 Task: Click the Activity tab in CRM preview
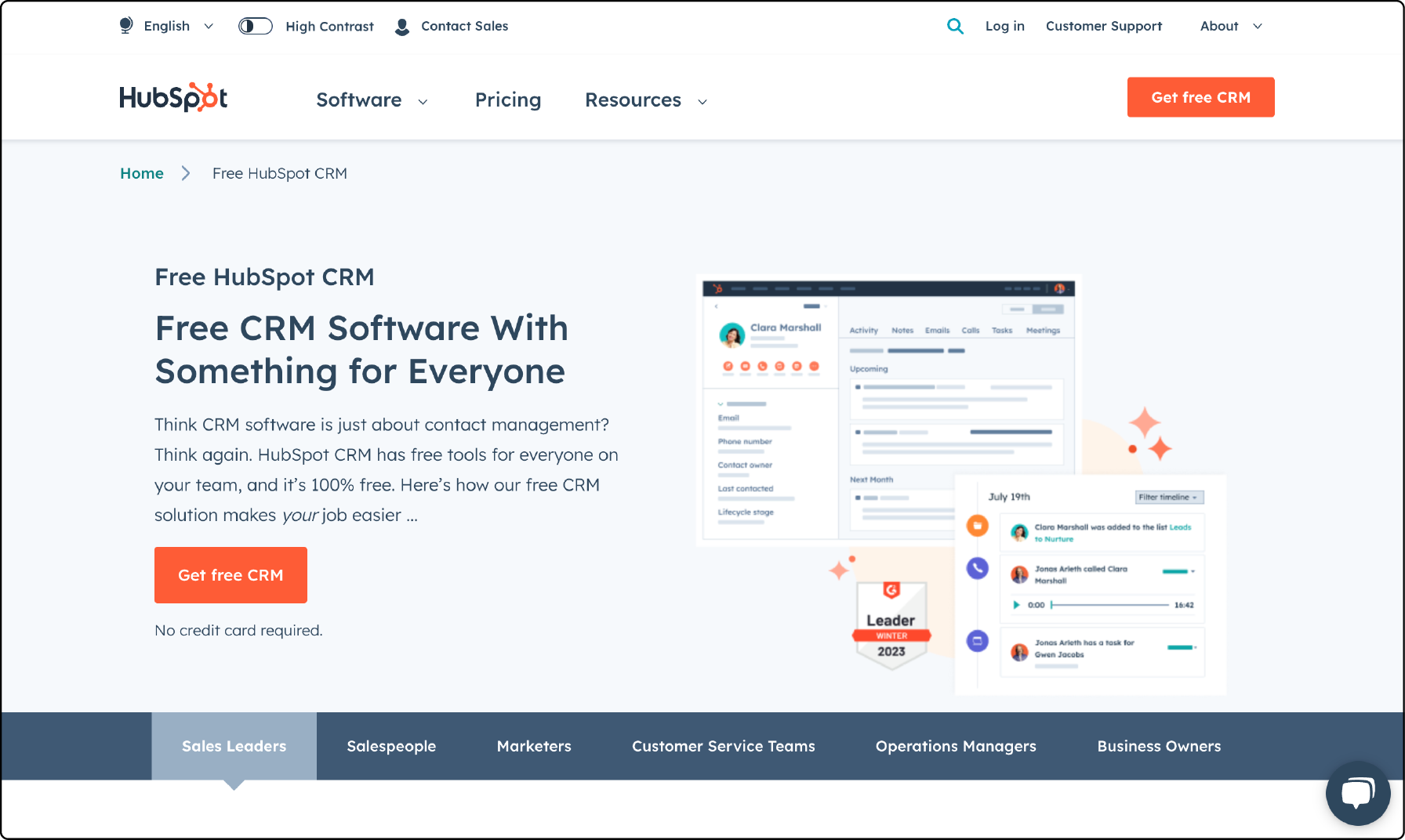[x=864, y=331]
